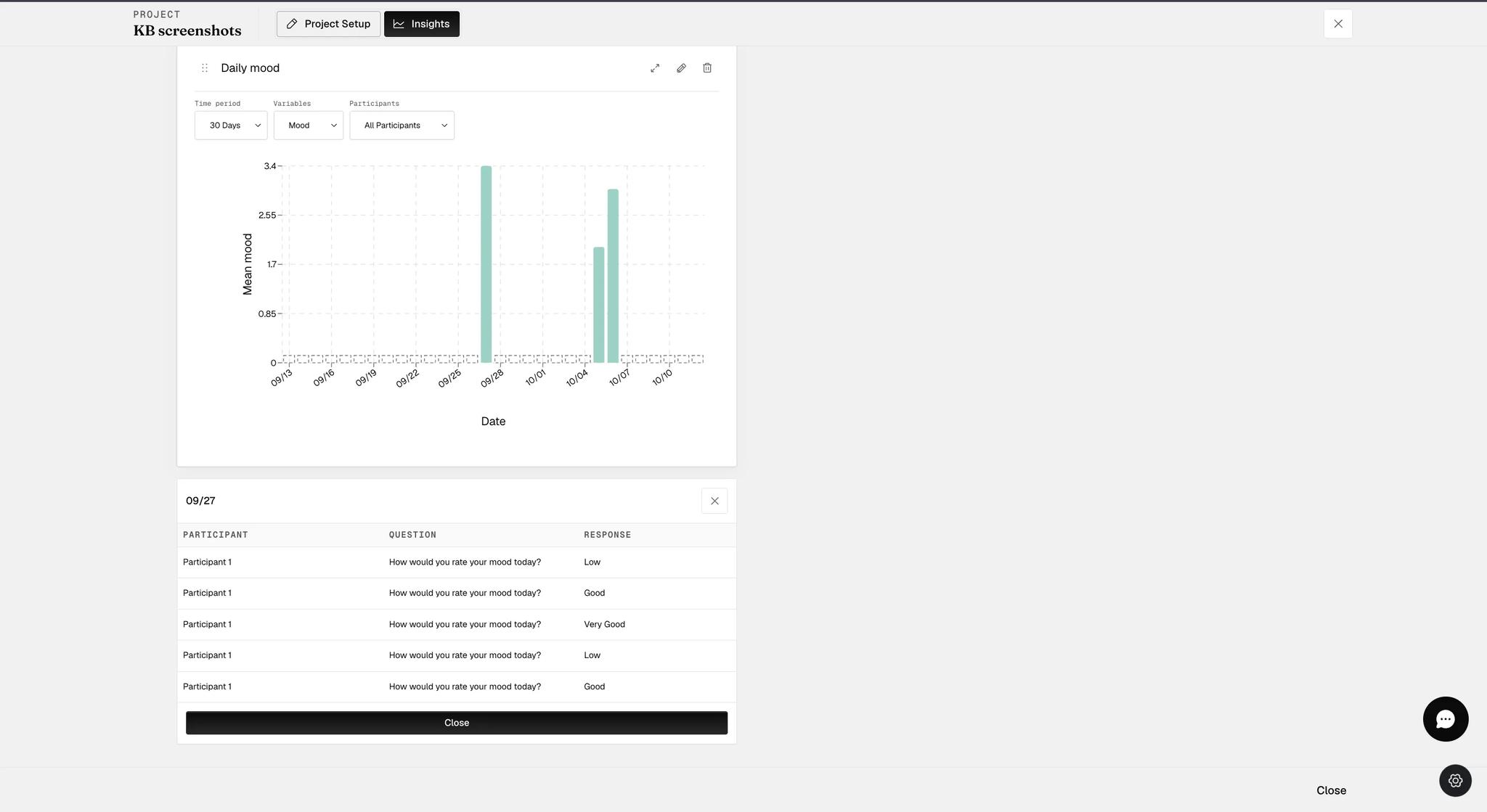Select the shorter bar near 10/04
Image resolution: width=1487 pixels, height=812 pixels.
tap(599, 305)
